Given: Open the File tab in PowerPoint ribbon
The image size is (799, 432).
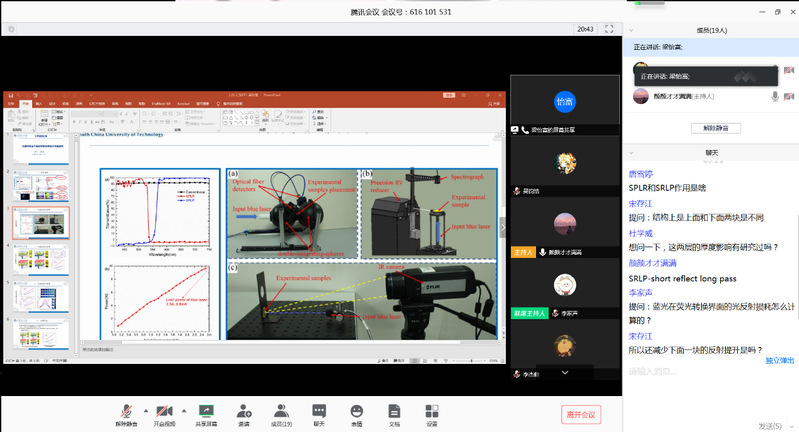Looking at the screenshot, I should pyautogui.click(x=11, y=103).
